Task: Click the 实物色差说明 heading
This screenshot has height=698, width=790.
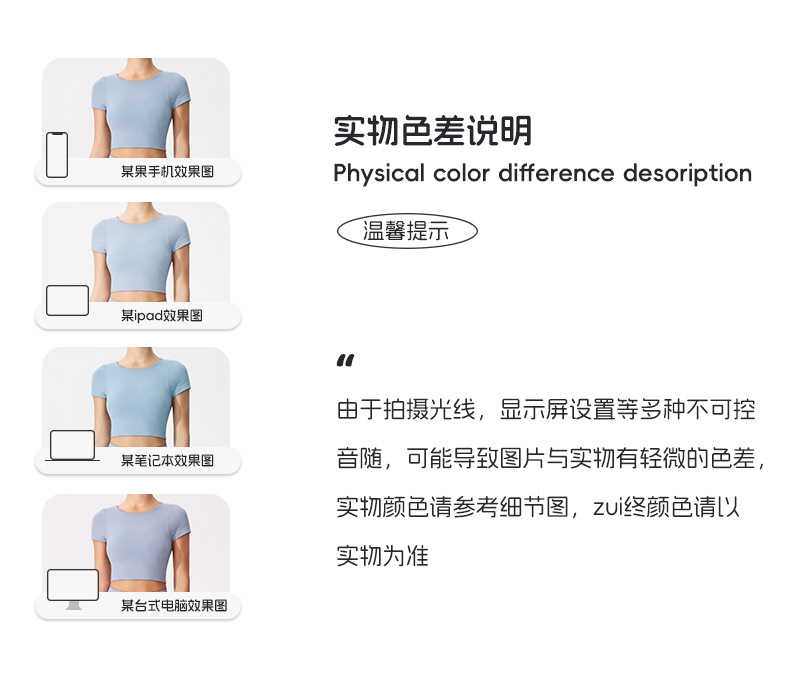Action: coord(433,131)
